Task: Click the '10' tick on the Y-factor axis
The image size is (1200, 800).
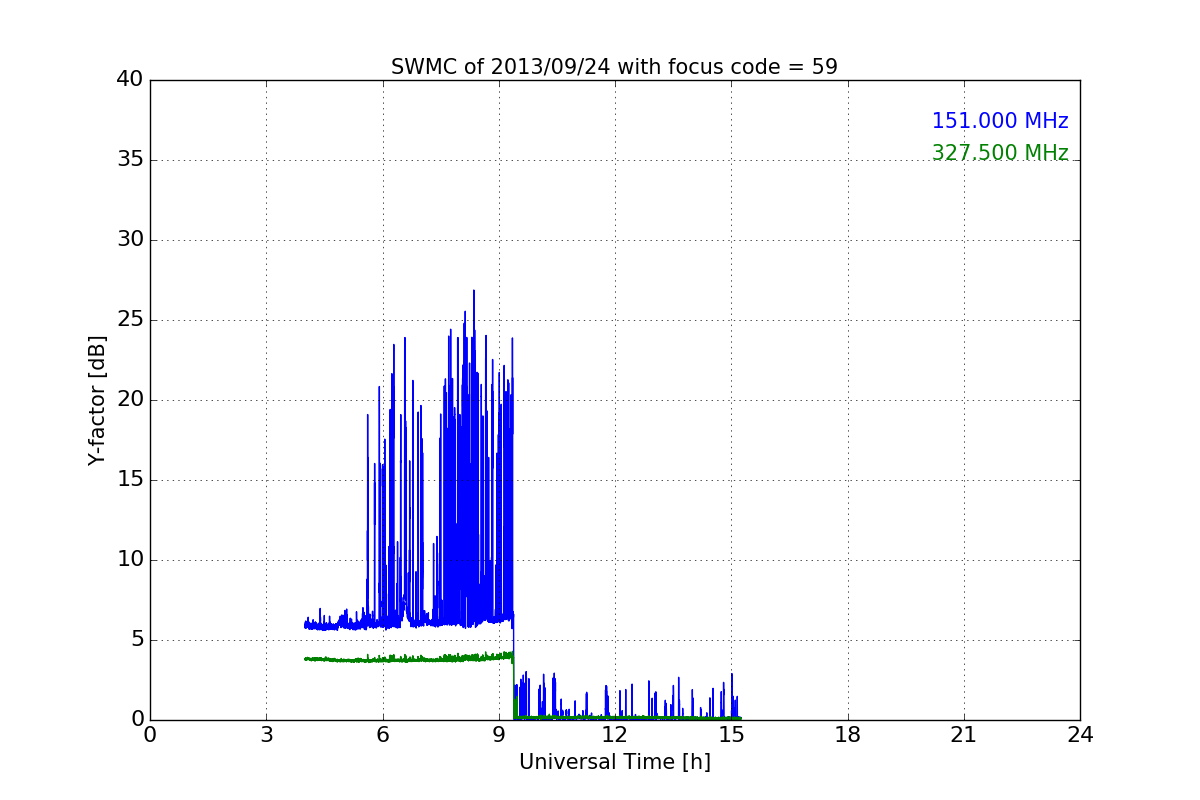Action: 130,560
